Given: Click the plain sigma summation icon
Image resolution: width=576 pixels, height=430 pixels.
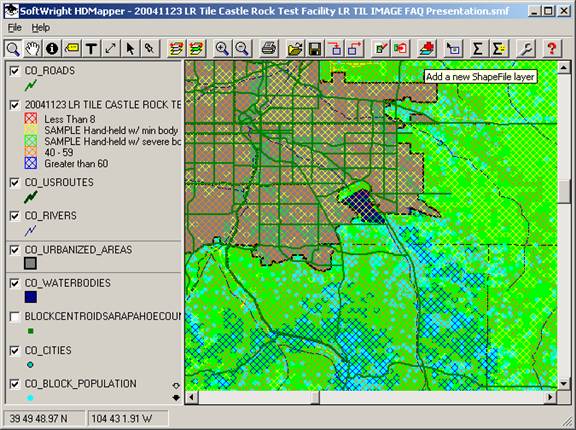Looking at the screenshot, I should tap(478, 48).
